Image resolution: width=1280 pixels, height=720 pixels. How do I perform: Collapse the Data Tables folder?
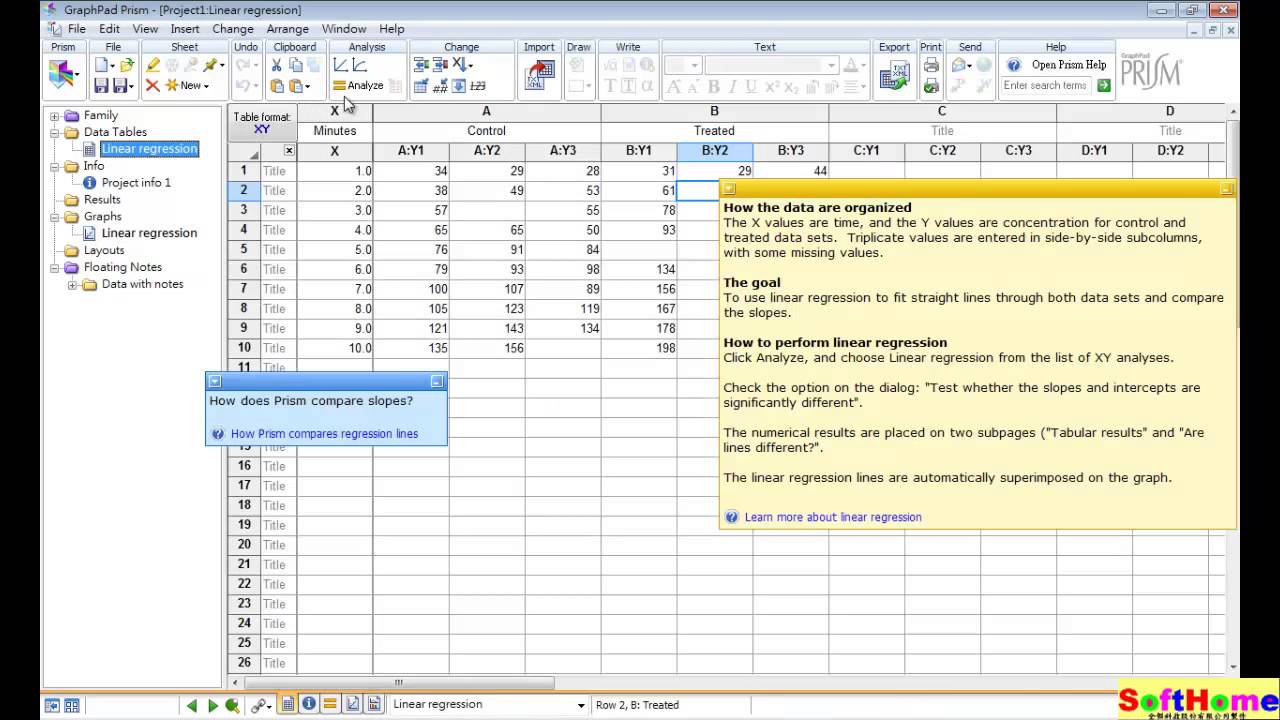[55, 132]
